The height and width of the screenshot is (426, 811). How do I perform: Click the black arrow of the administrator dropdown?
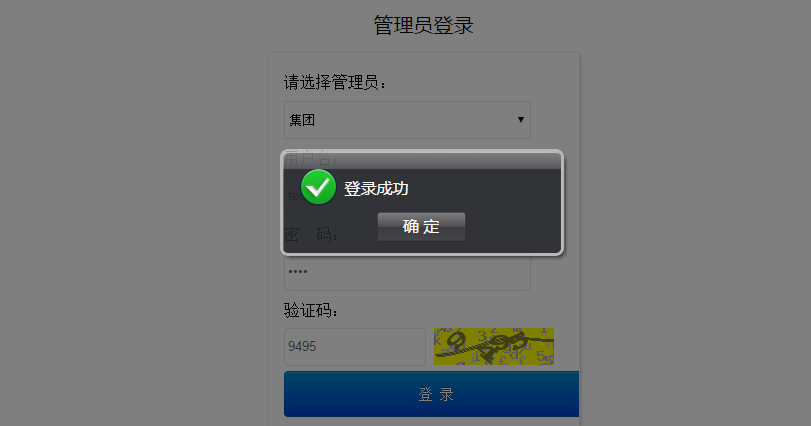(521, 120)
